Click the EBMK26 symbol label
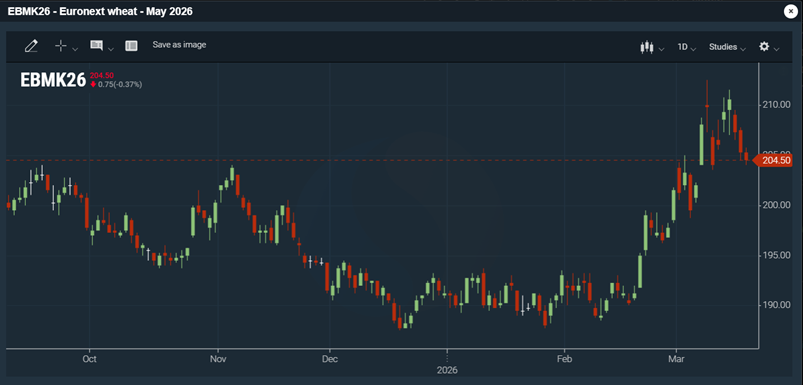 tap(53, 80)
